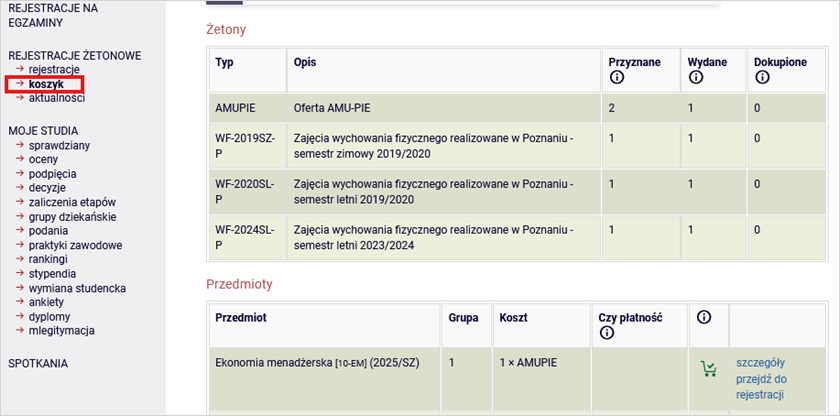Viewport: 840px width, 416px height.
Task: Click the Przedmiot column header
Action: pos(241,317)
